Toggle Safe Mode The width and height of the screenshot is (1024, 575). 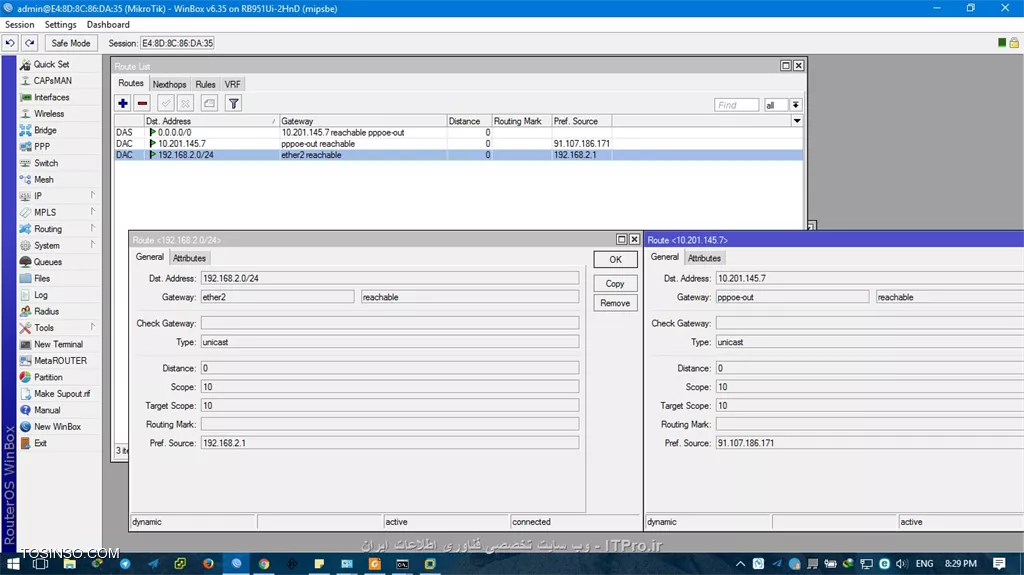(x=71, y=43)
